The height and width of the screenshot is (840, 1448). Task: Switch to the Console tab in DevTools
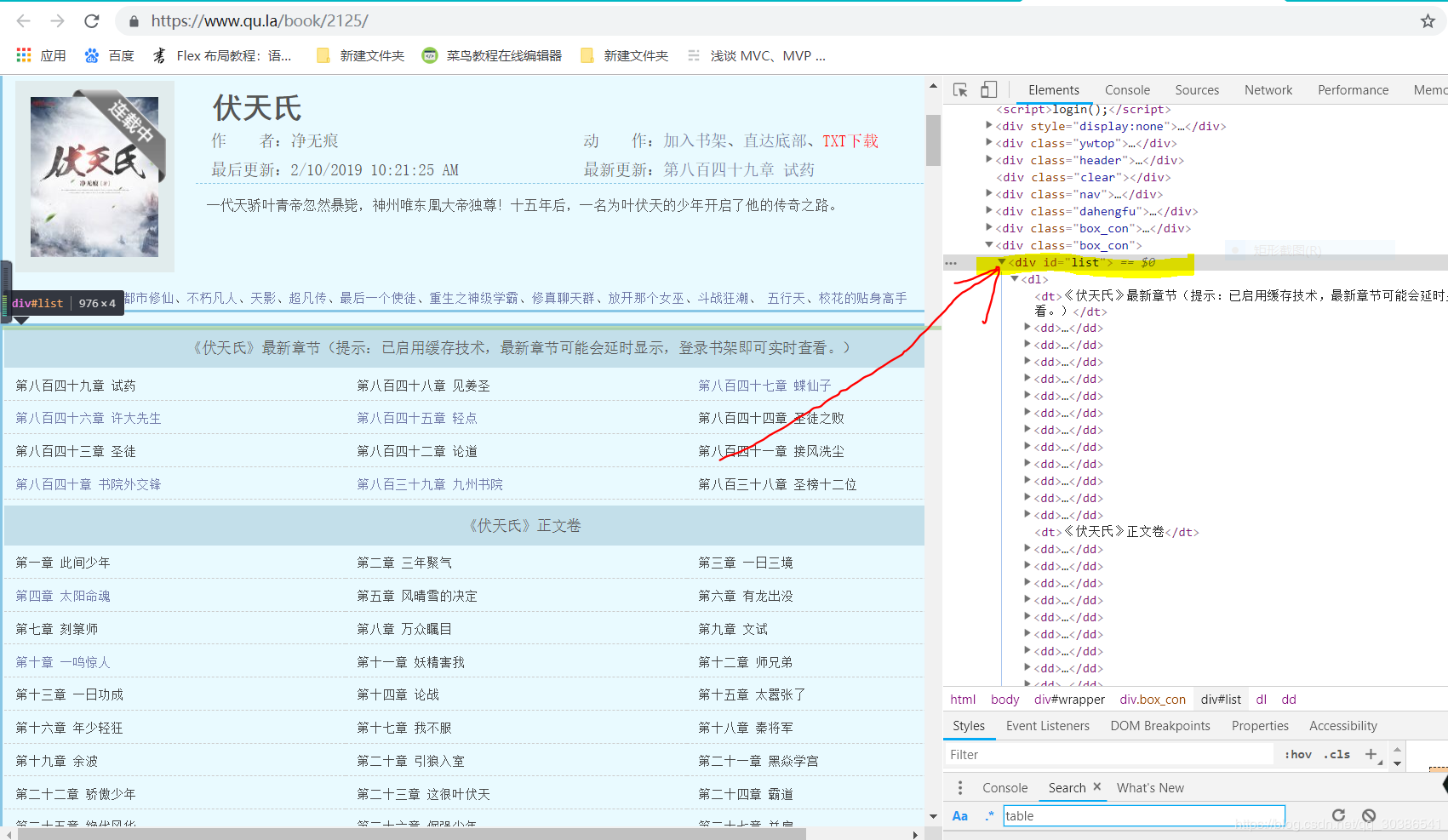(1127, 90)
